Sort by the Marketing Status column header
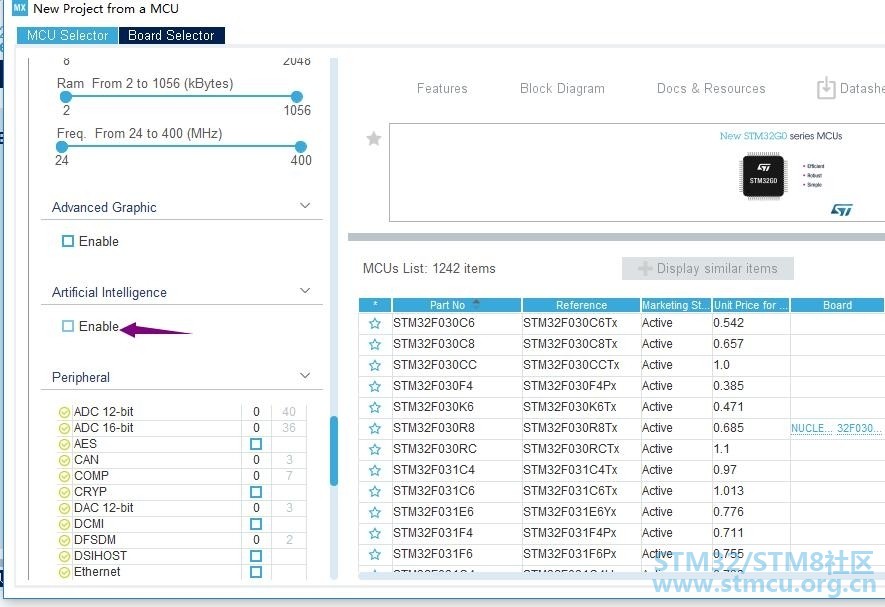The image size is (885, 607). pyautogui.click(x=676, y=305)
